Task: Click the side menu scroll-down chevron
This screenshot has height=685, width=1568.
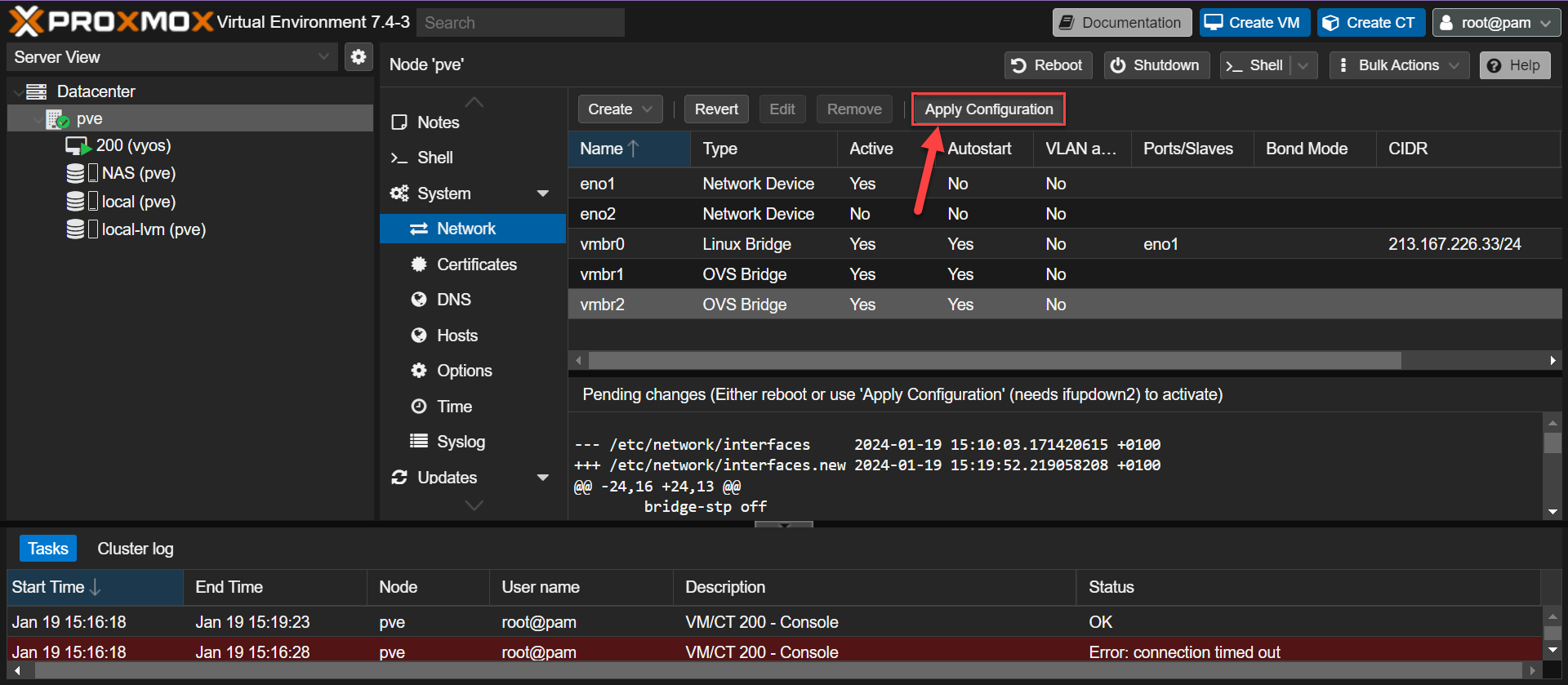Action: click(x=474, y=505)
